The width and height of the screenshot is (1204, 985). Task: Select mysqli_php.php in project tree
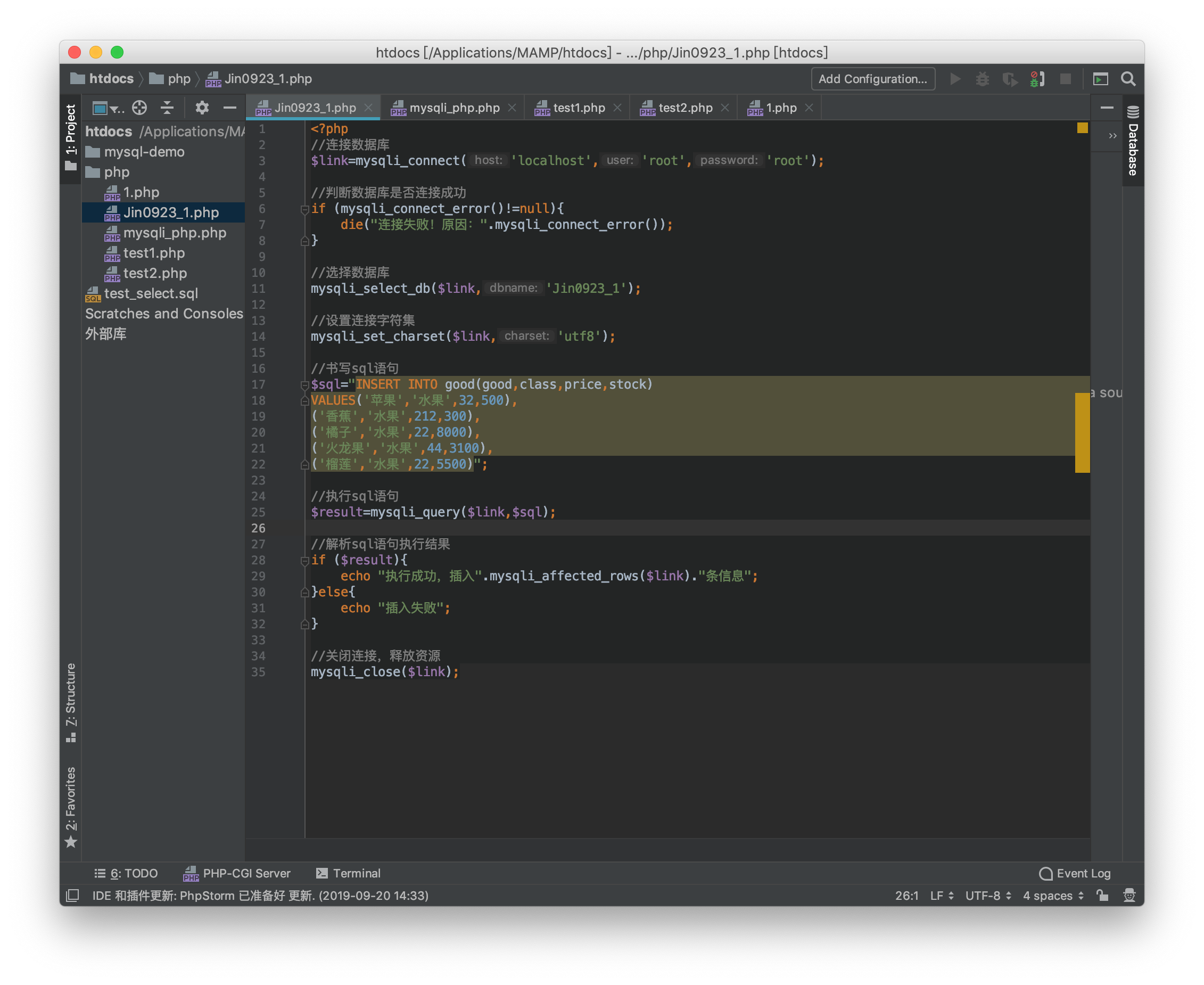tap(163, 233)
